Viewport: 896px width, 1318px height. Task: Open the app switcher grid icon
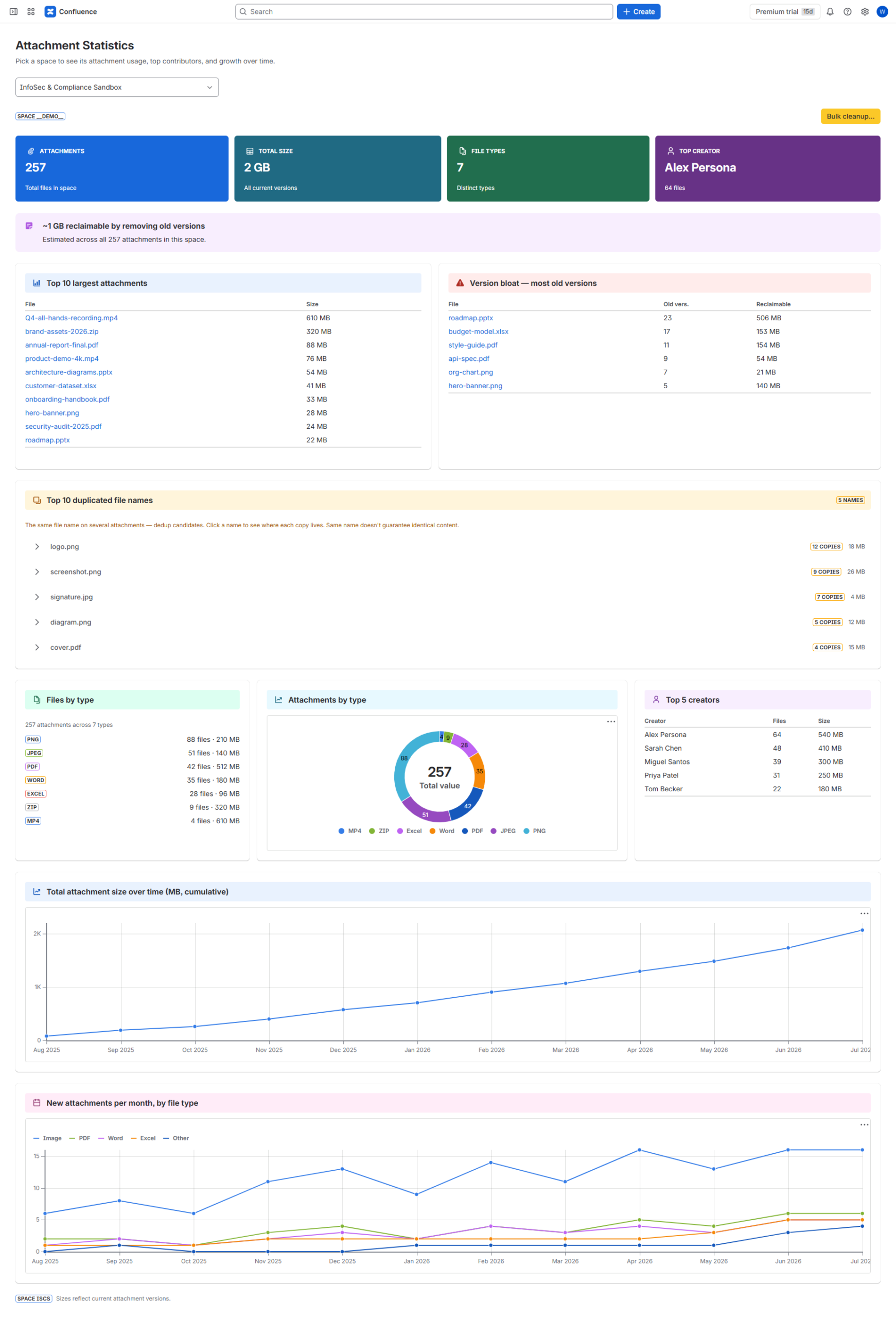tap(31, 11)
